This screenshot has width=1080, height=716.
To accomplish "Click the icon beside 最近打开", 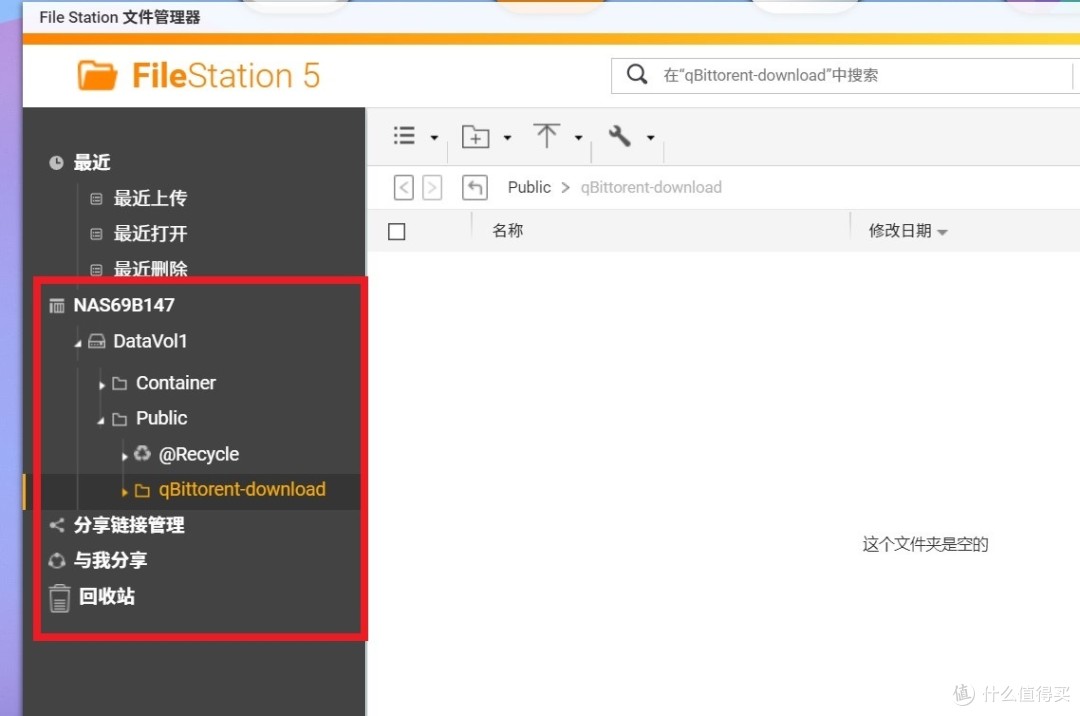I will [x=96, y=234].
